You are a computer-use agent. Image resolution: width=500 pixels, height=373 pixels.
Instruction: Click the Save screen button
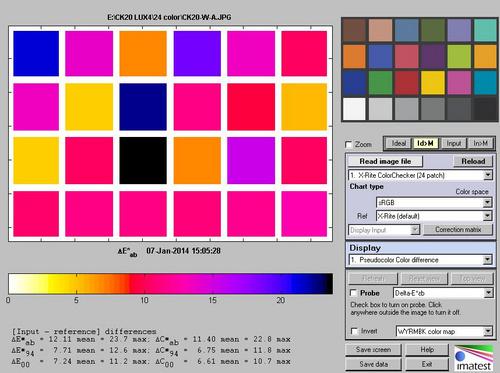(x=373, y=350)
